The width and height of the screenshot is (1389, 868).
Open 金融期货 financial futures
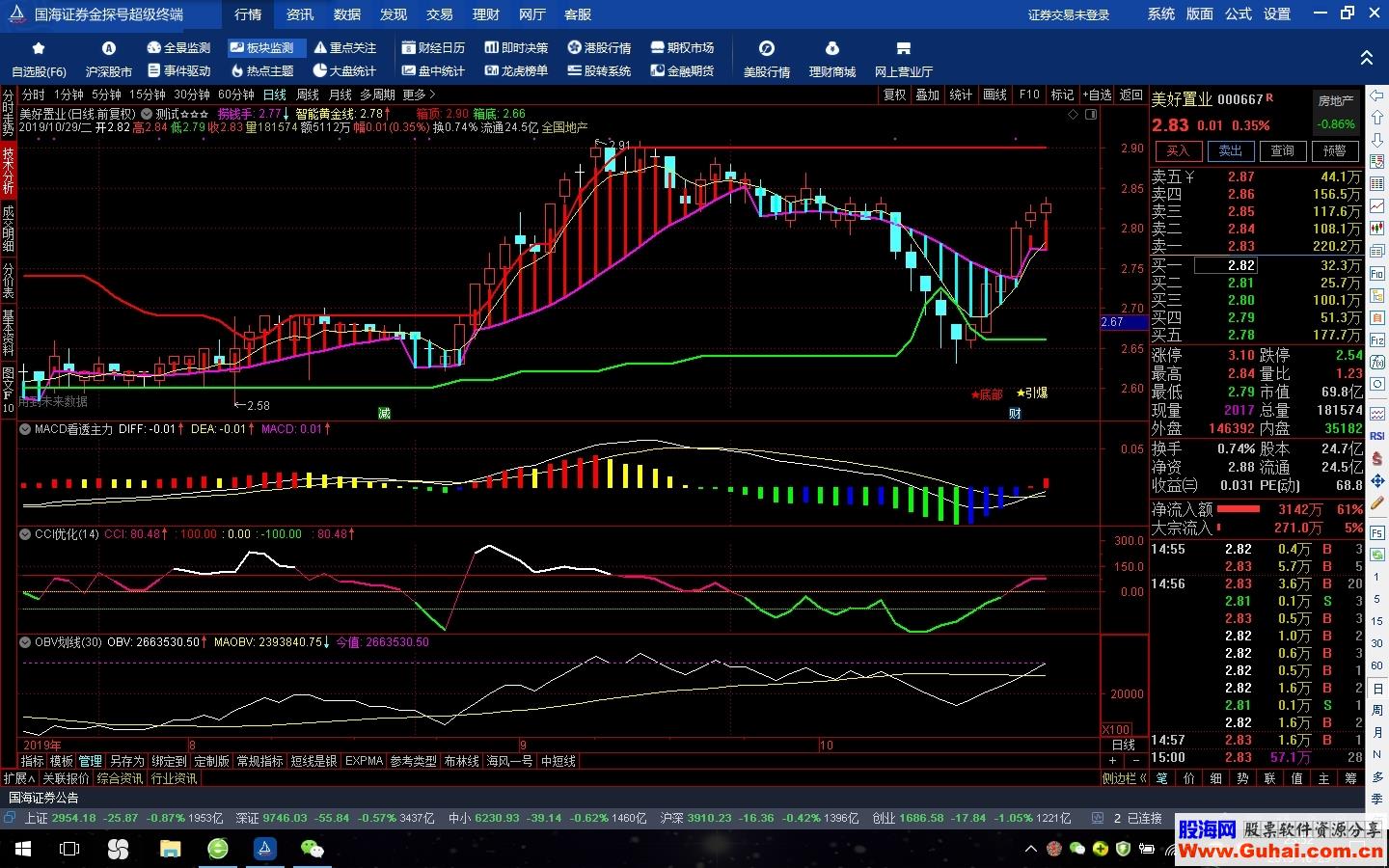click(x=683, y=70)
